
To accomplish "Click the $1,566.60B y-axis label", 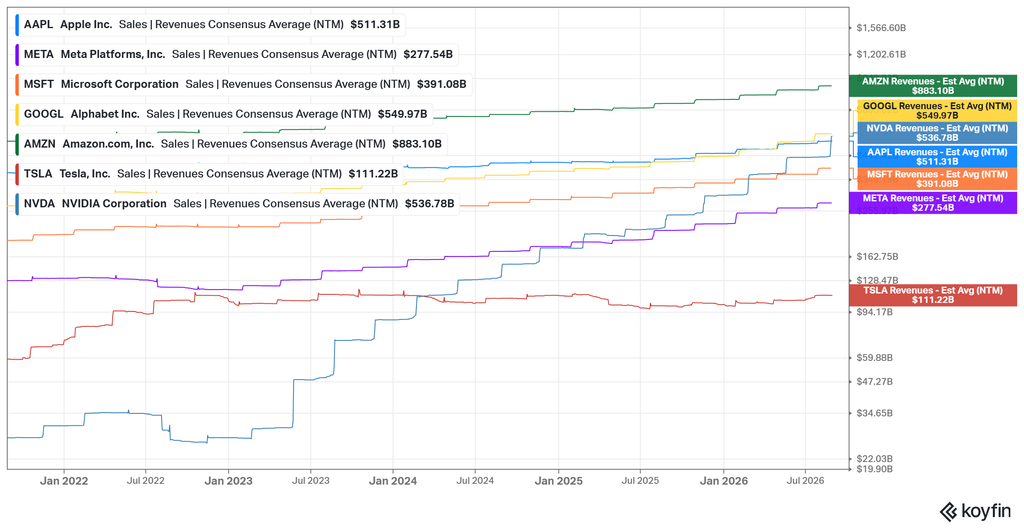I will click(881, 28).
